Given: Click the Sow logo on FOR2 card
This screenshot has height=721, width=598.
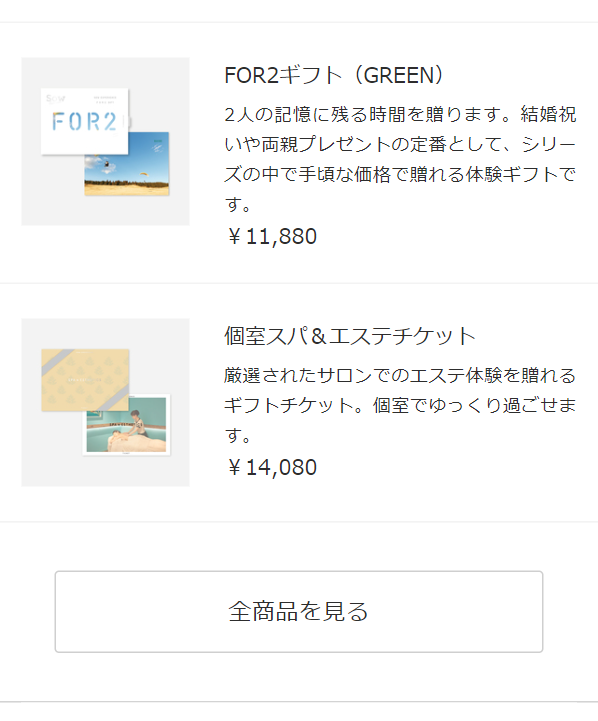Looking at the screenshot, I should 56,98.
